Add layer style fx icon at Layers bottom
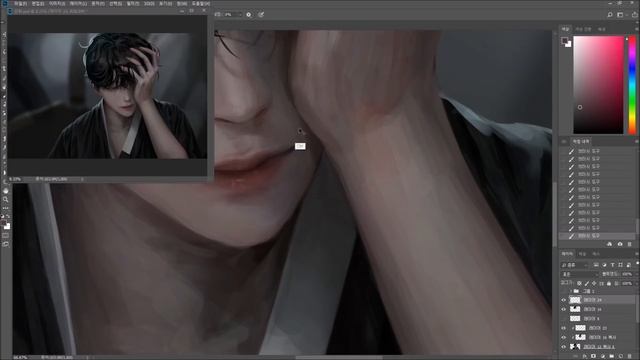 coord(584,356)
